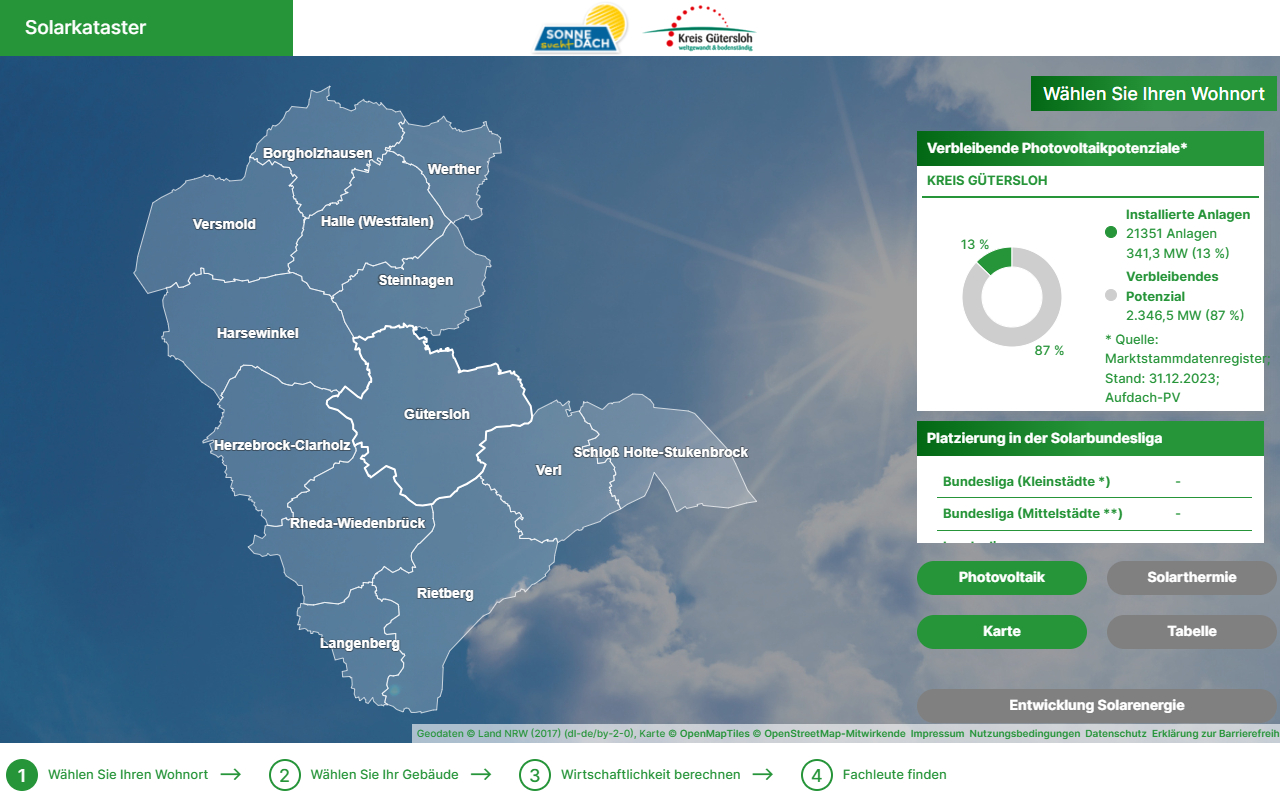The image size is (1280, 800).
Task: Click the step 1 circle icon
Action: click(22, 775)
